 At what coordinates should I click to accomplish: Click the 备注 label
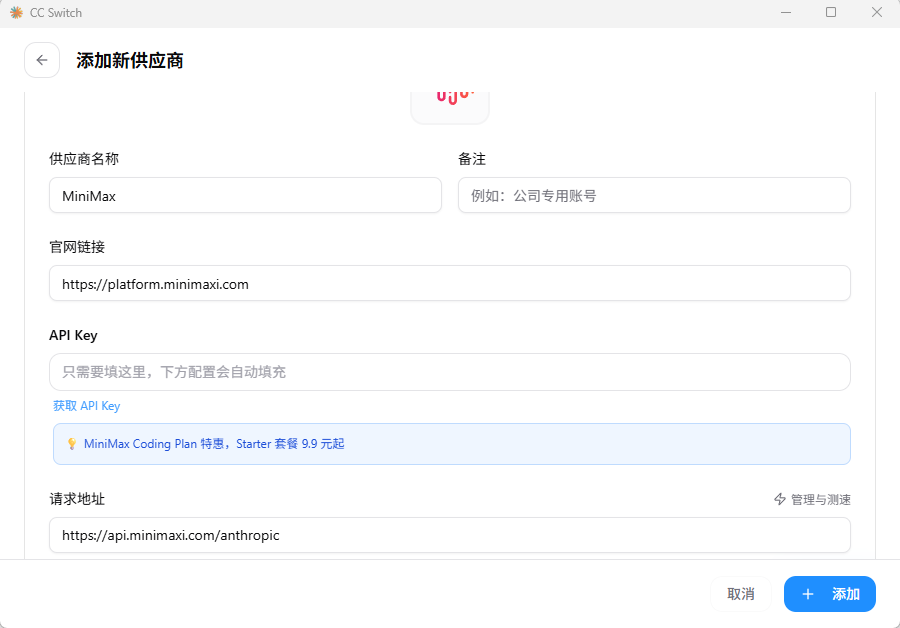point(472,159)
